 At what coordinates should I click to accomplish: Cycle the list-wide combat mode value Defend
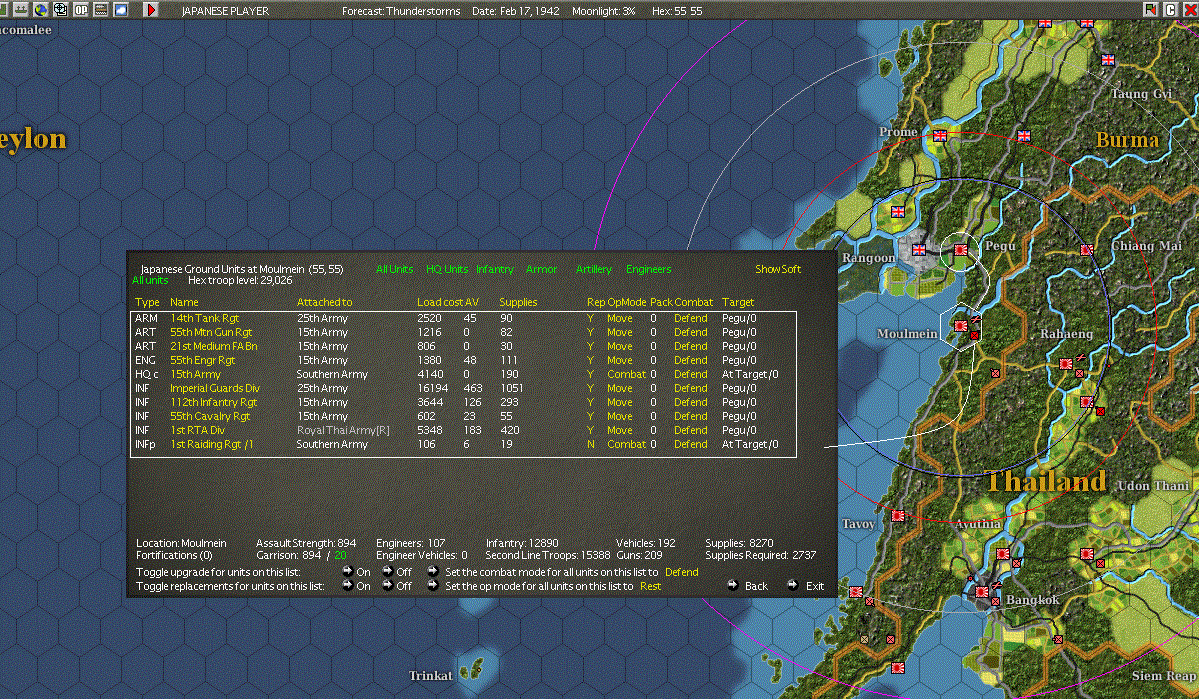(x=681, y=572)
